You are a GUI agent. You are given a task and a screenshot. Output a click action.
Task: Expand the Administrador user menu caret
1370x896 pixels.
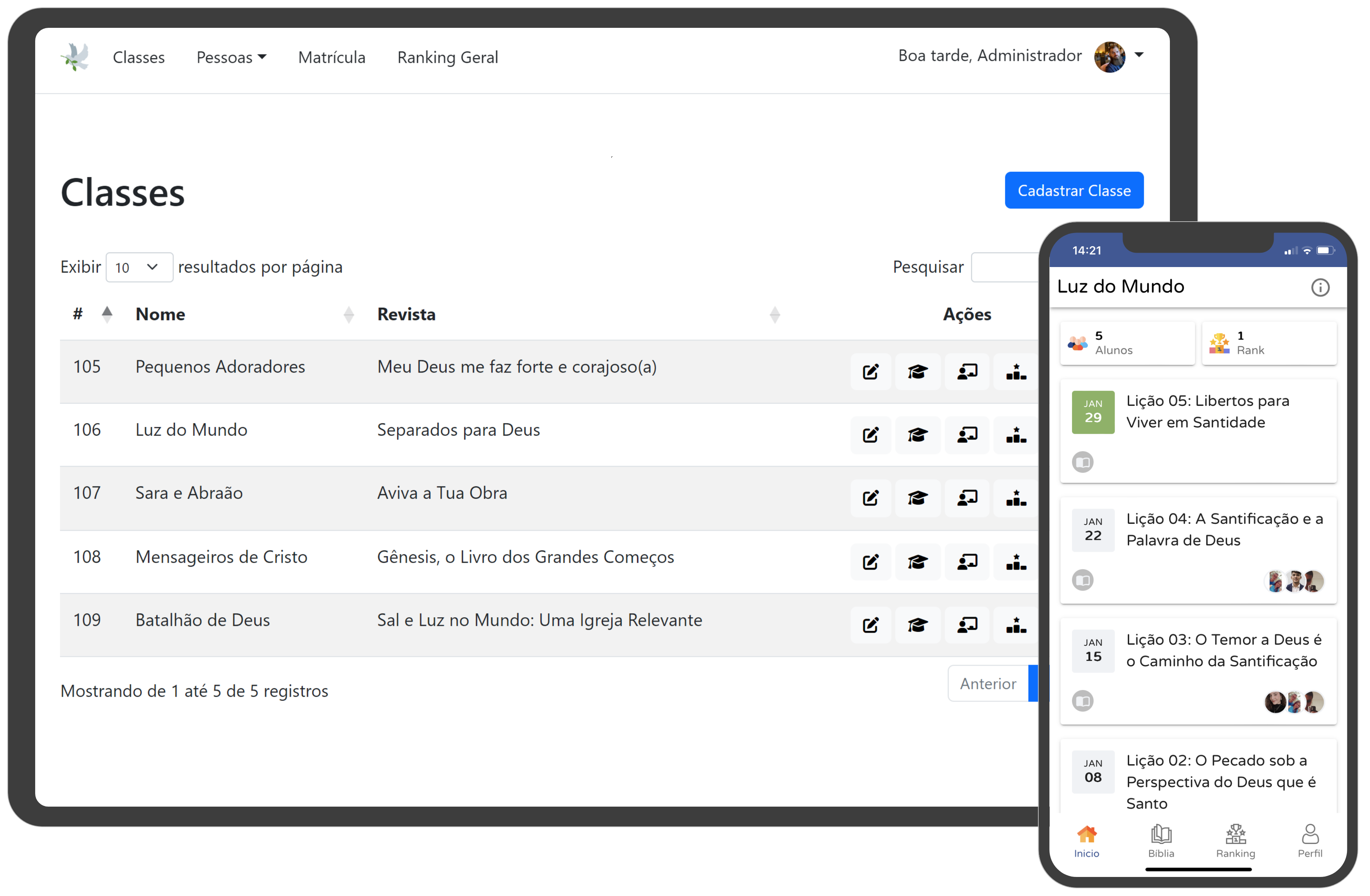1139,55
